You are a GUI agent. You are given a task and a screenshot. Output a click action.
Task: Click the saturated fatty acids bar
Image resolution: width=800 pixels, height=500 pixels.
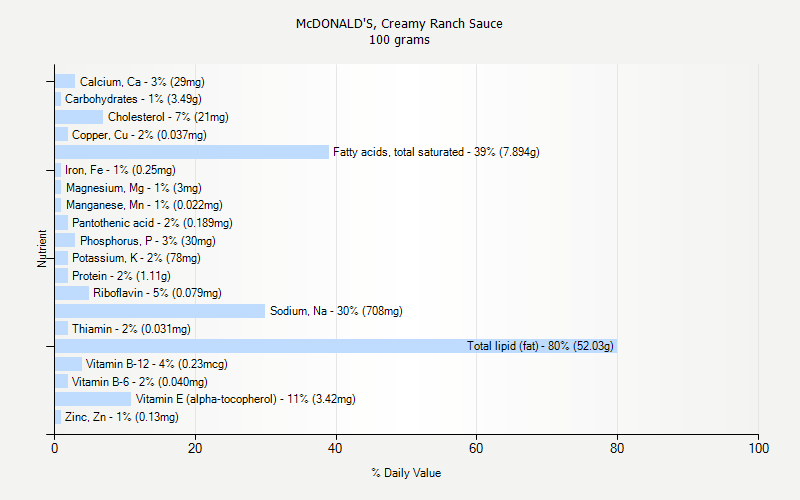[192, 152]
